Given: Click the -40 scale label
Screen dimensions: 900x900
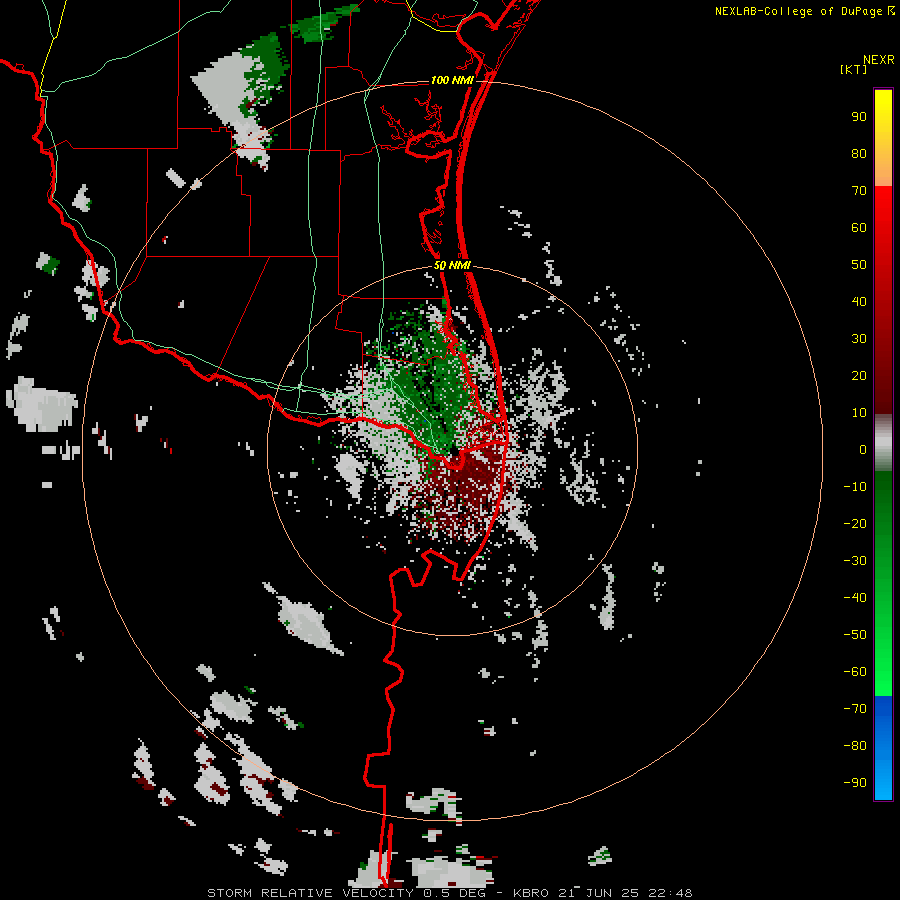Looking at the screenshot, I should point(855,598).
